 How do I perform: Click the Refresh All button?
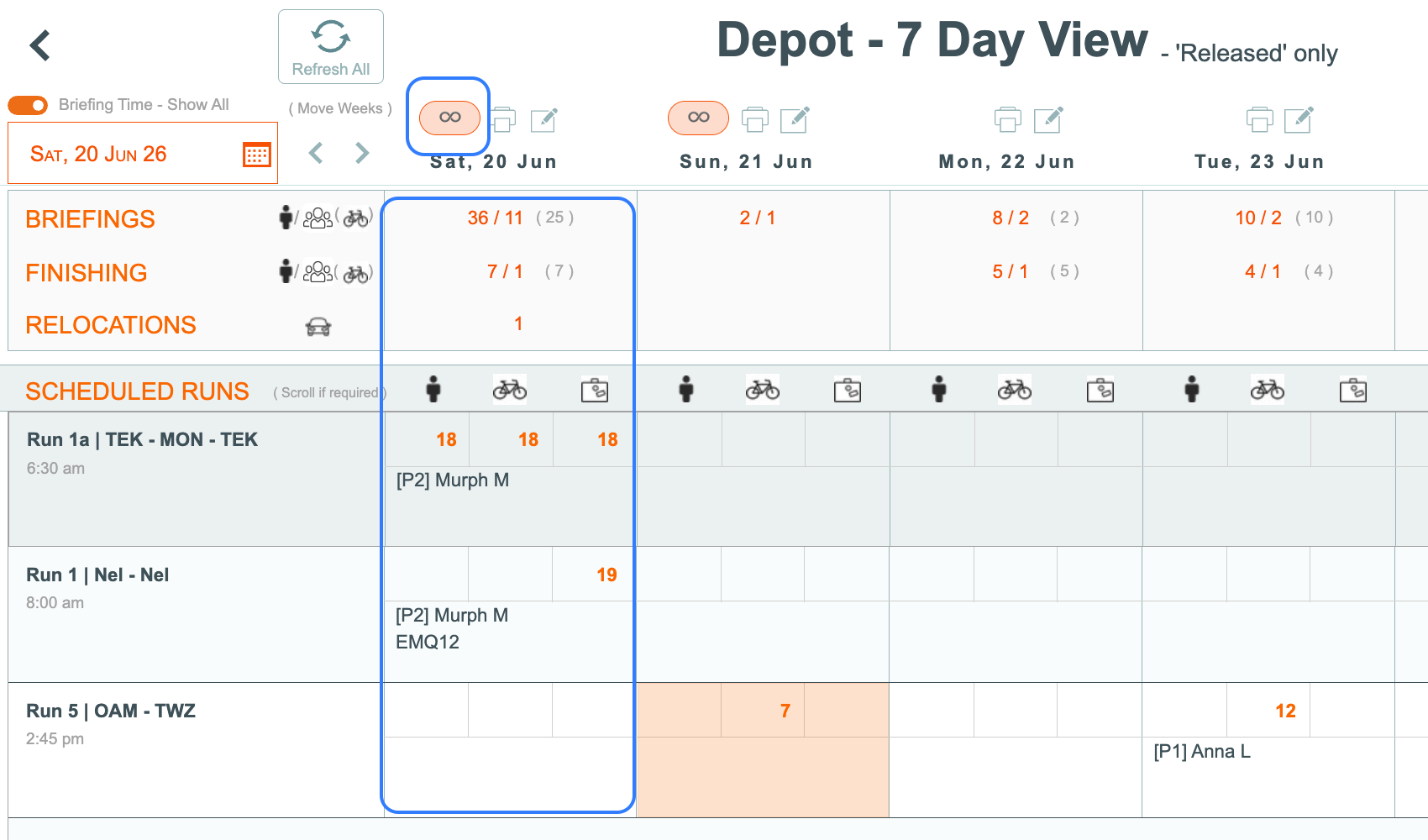point(331,47)
